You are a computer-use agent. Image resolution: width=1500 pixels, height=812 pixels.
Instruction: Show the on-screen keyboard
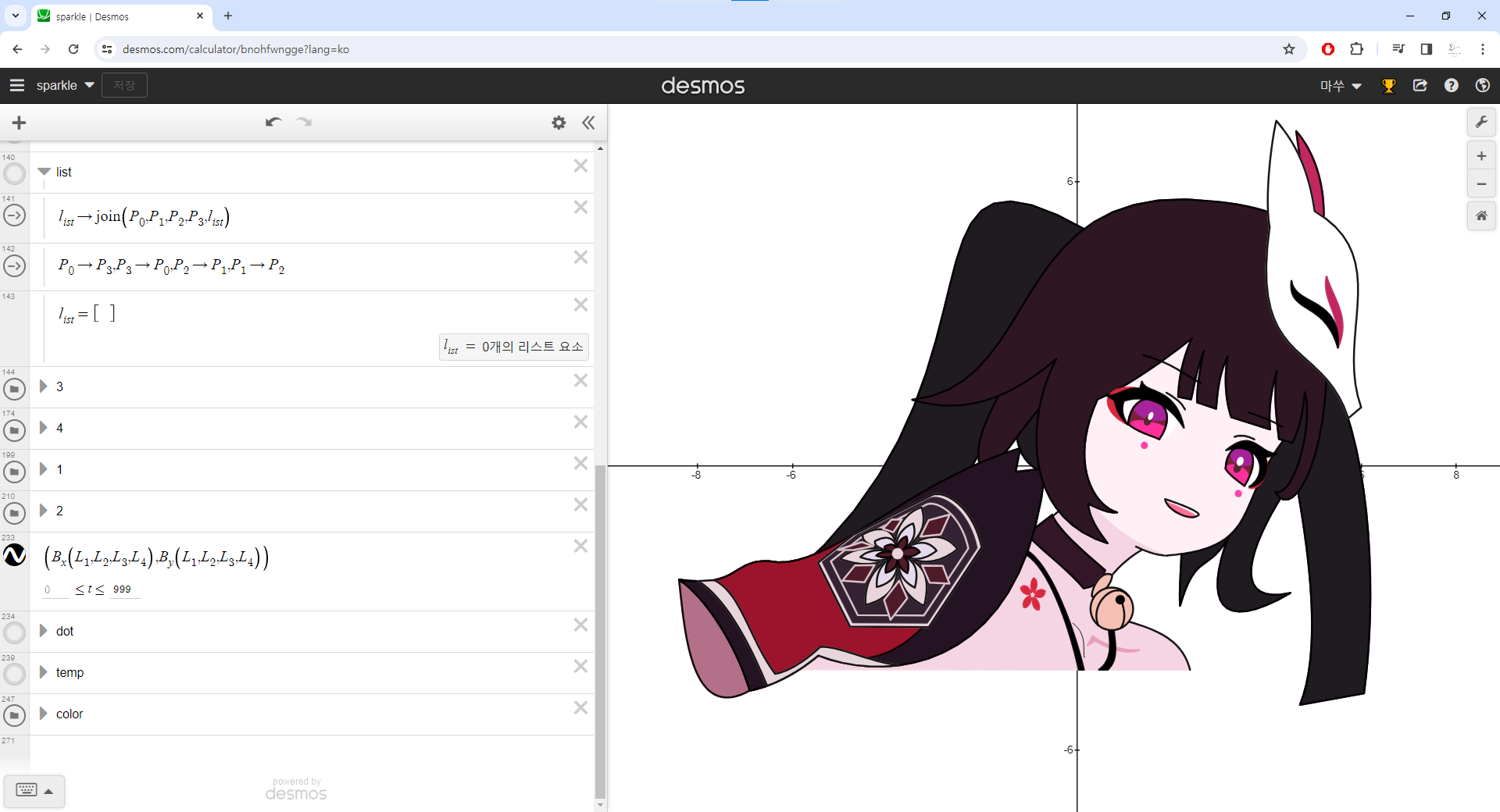coord(34,791)
